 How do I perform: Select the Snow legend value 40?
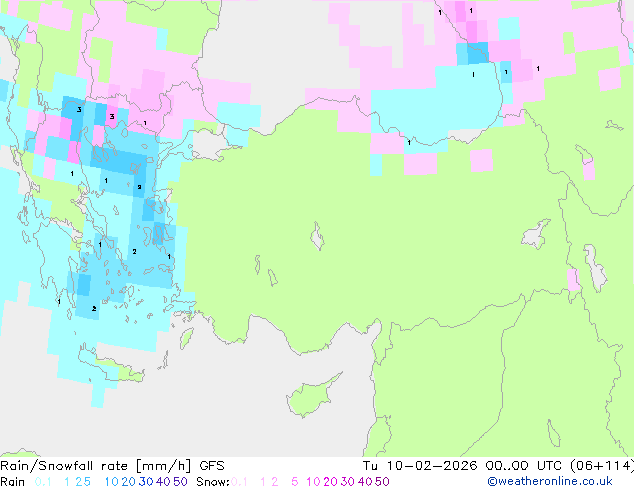pyautogui.click(x=365, y=482)
